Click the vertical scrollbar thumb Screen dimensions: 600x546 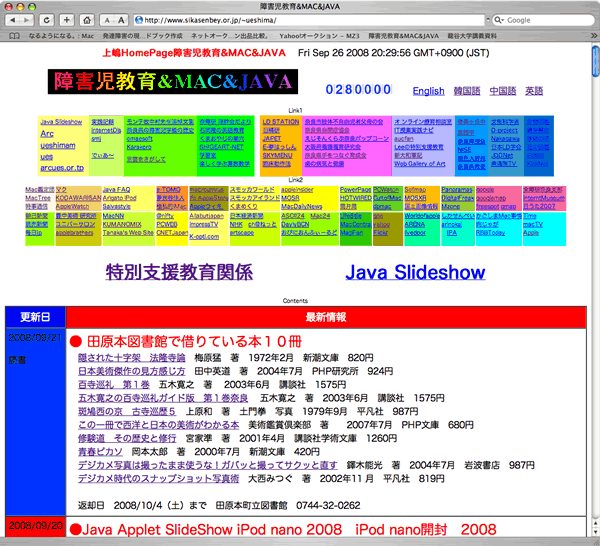[595, 61]
